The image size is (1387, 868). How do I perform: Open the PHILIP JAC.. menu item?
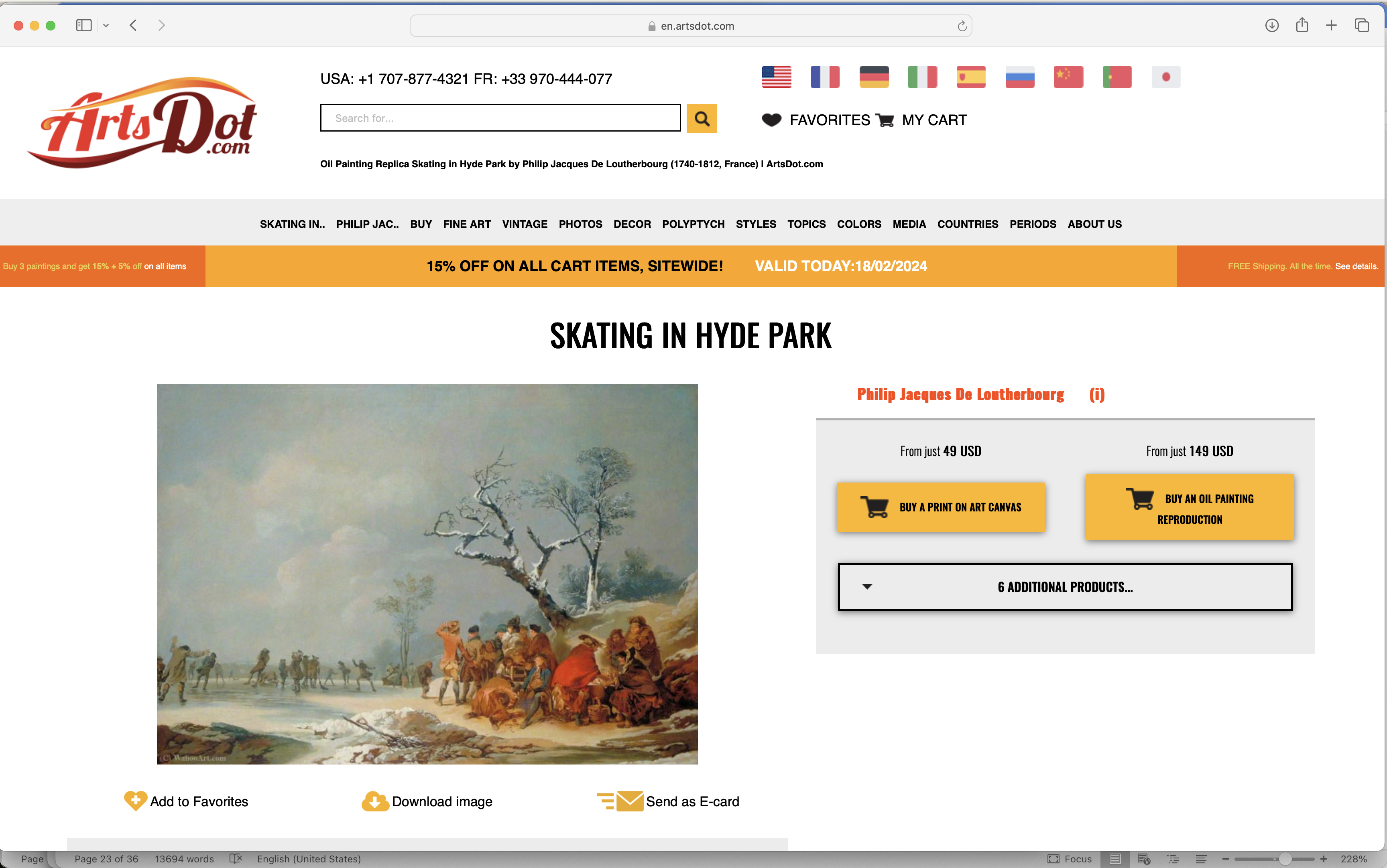click(x=368, y=224)
